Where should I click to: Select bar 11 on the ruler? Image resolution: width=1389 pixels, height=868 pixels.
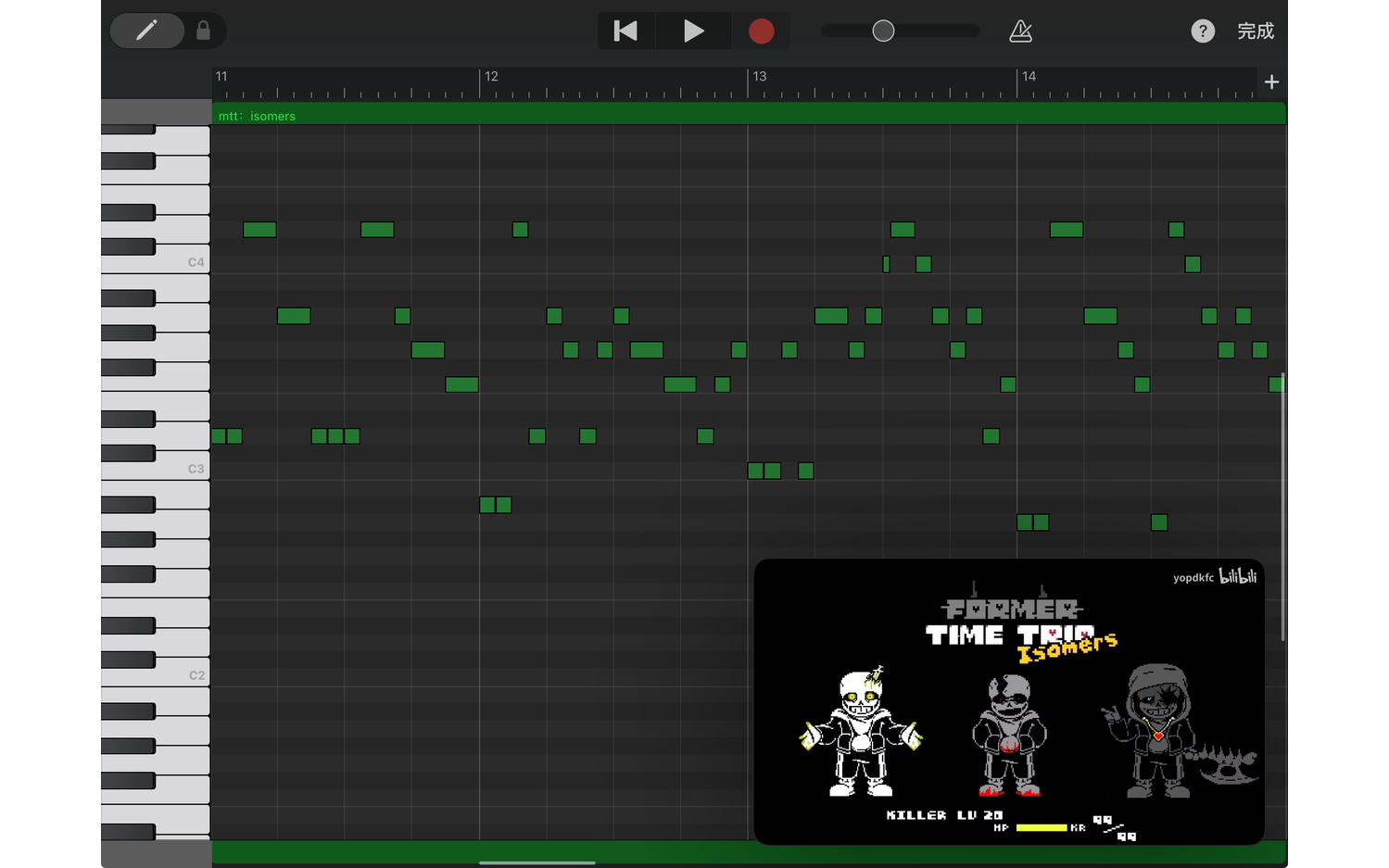tap(221, 76)
